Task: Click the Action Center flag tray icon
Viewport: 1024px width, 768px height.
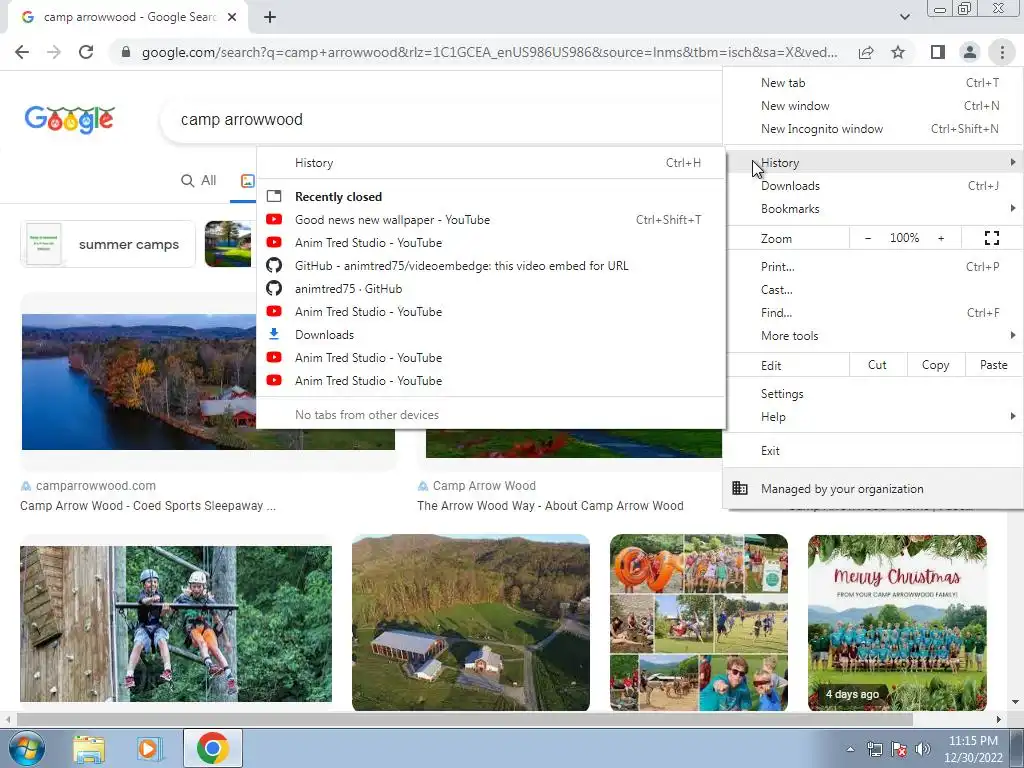Action: click(899, 749)
